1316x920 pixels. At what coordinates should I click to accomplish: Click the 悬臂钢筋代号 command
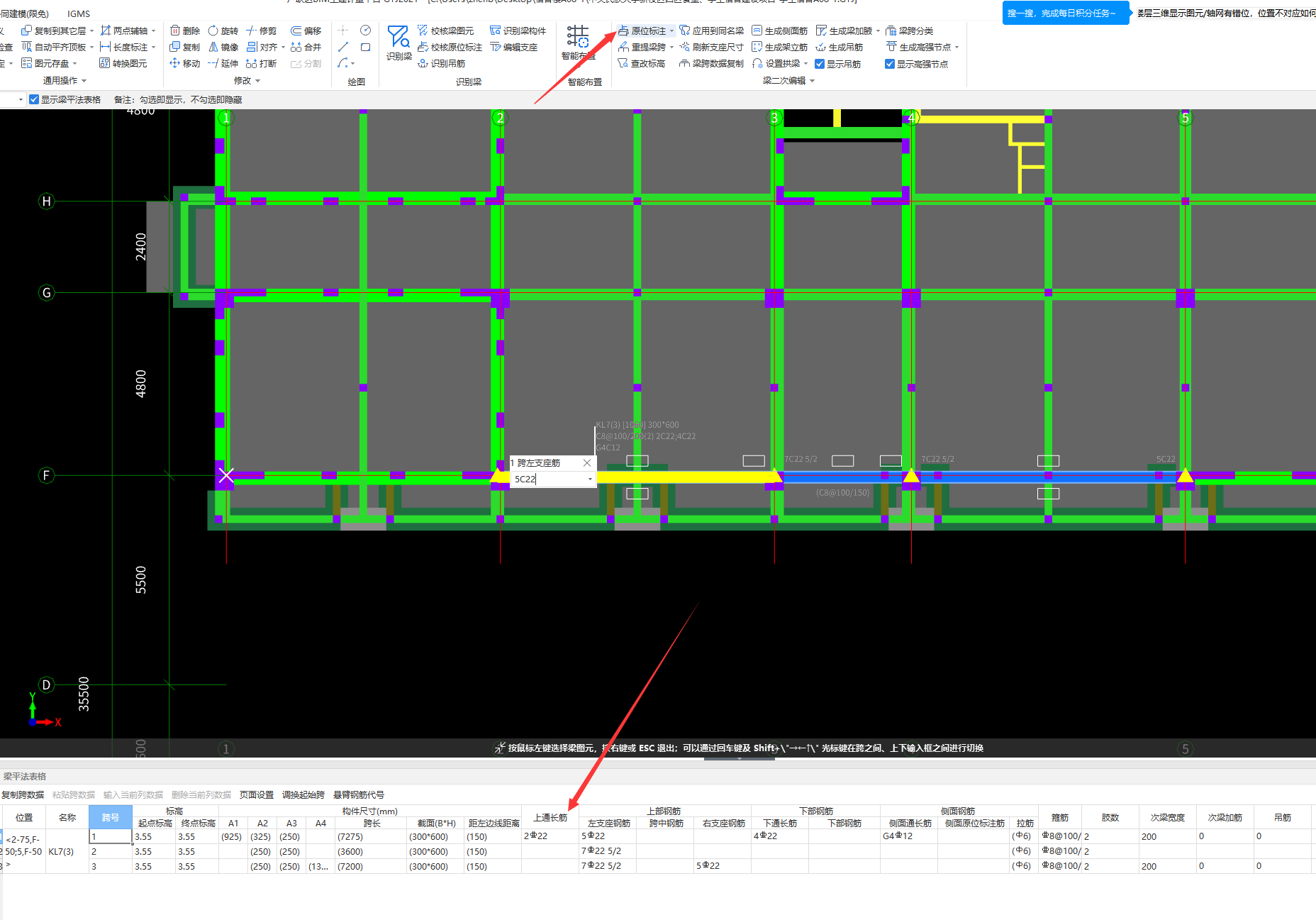(x=359, y=794)
